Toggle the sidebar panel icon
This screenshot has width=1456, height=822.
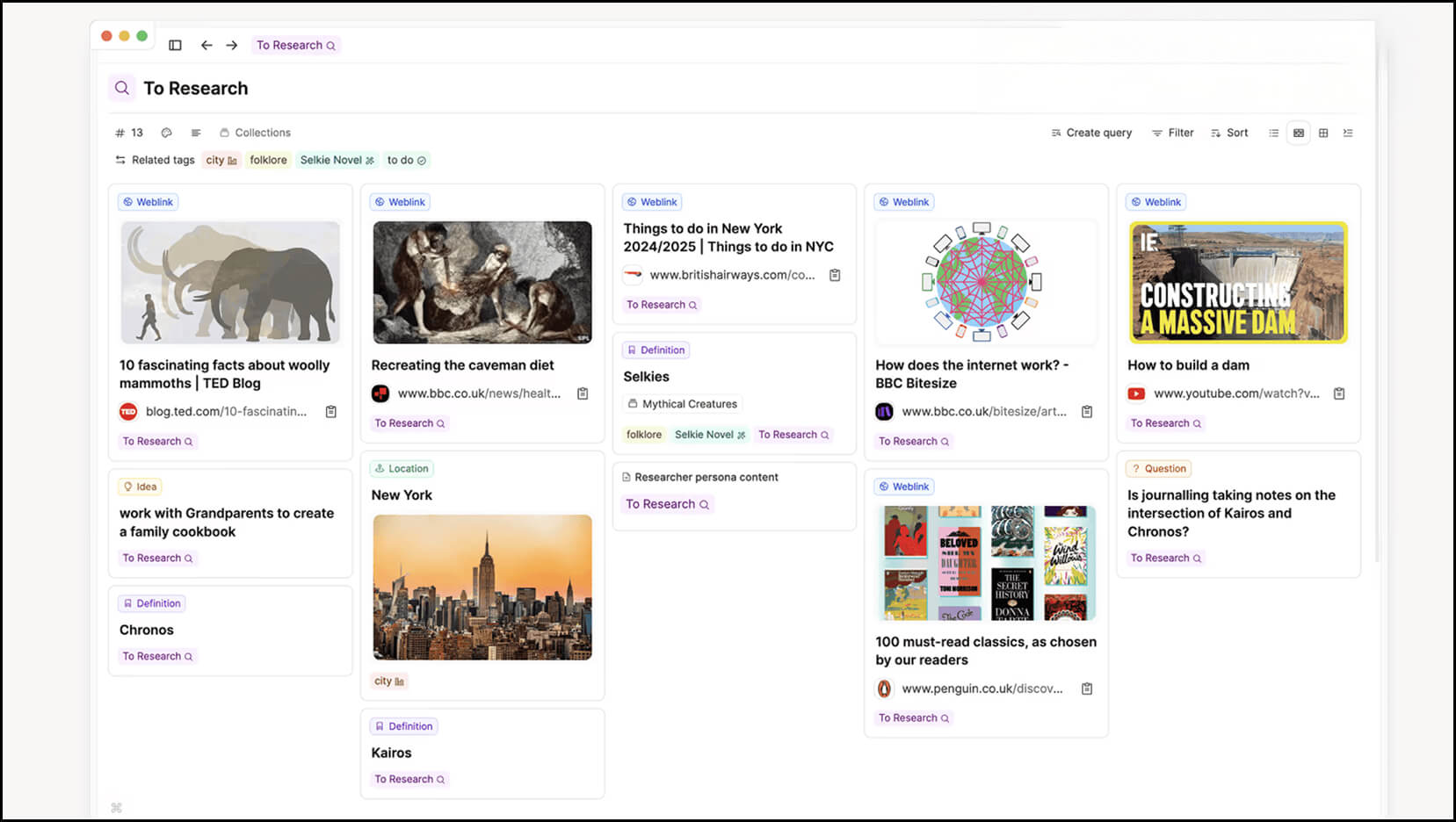click(x=175, y=45)
